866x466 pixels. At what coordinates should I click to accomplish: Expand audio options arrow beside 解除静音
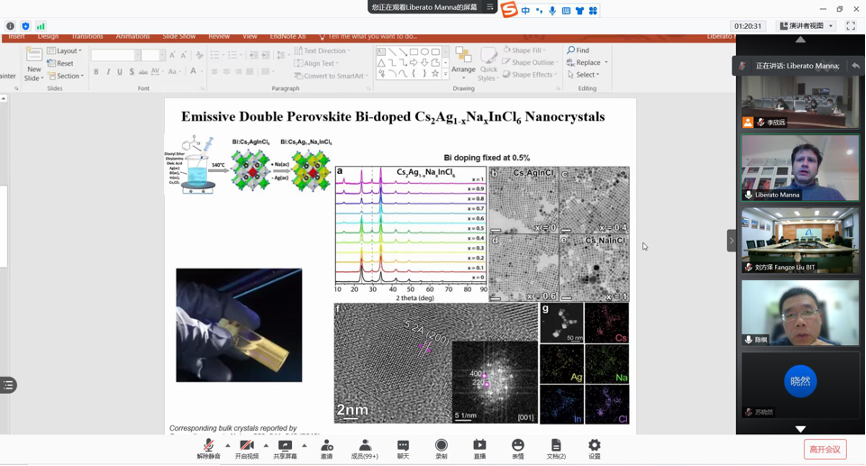point(228,445)
